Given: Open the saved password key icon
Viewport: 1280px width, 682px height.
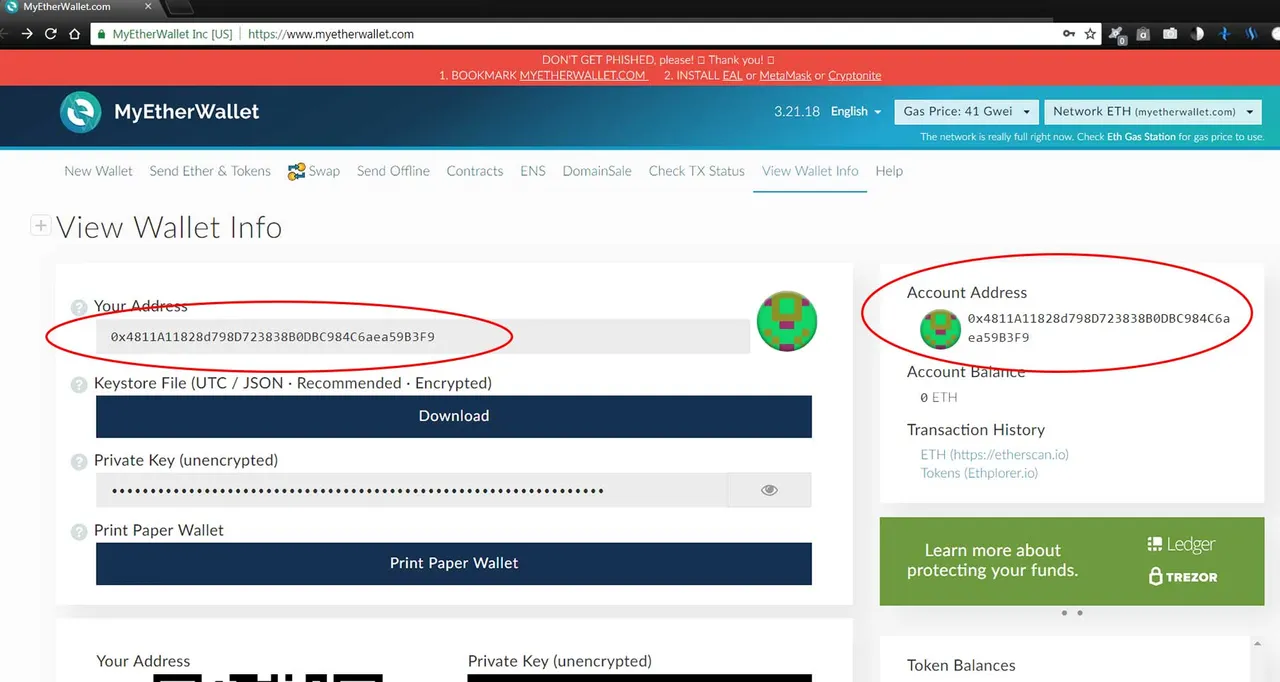Looking at the screenshot, I should click(x=1069, y=34).
